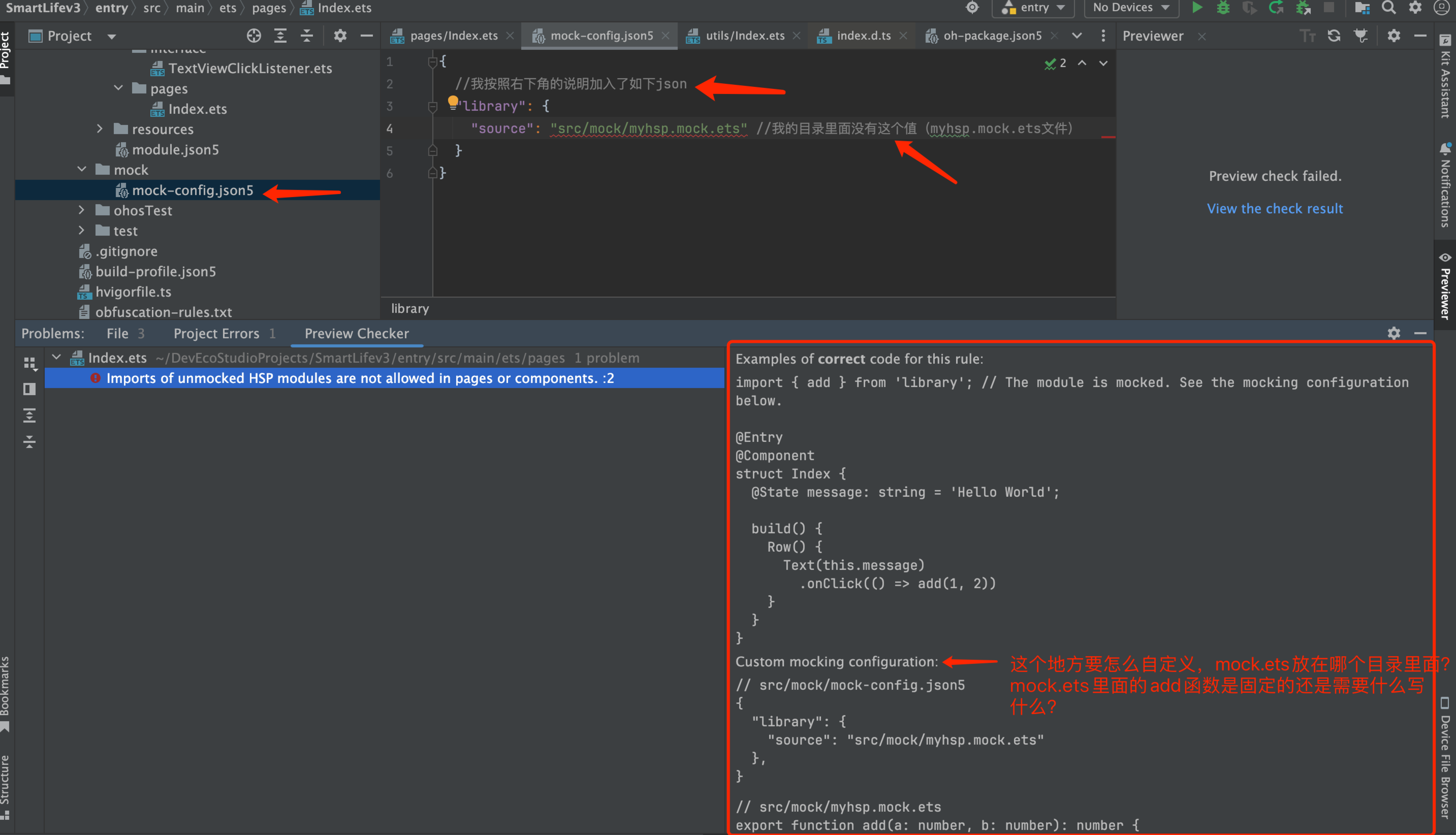Collapse the mock folder
The height and width of the screenshot is (835, 1456).
(82, 170)
